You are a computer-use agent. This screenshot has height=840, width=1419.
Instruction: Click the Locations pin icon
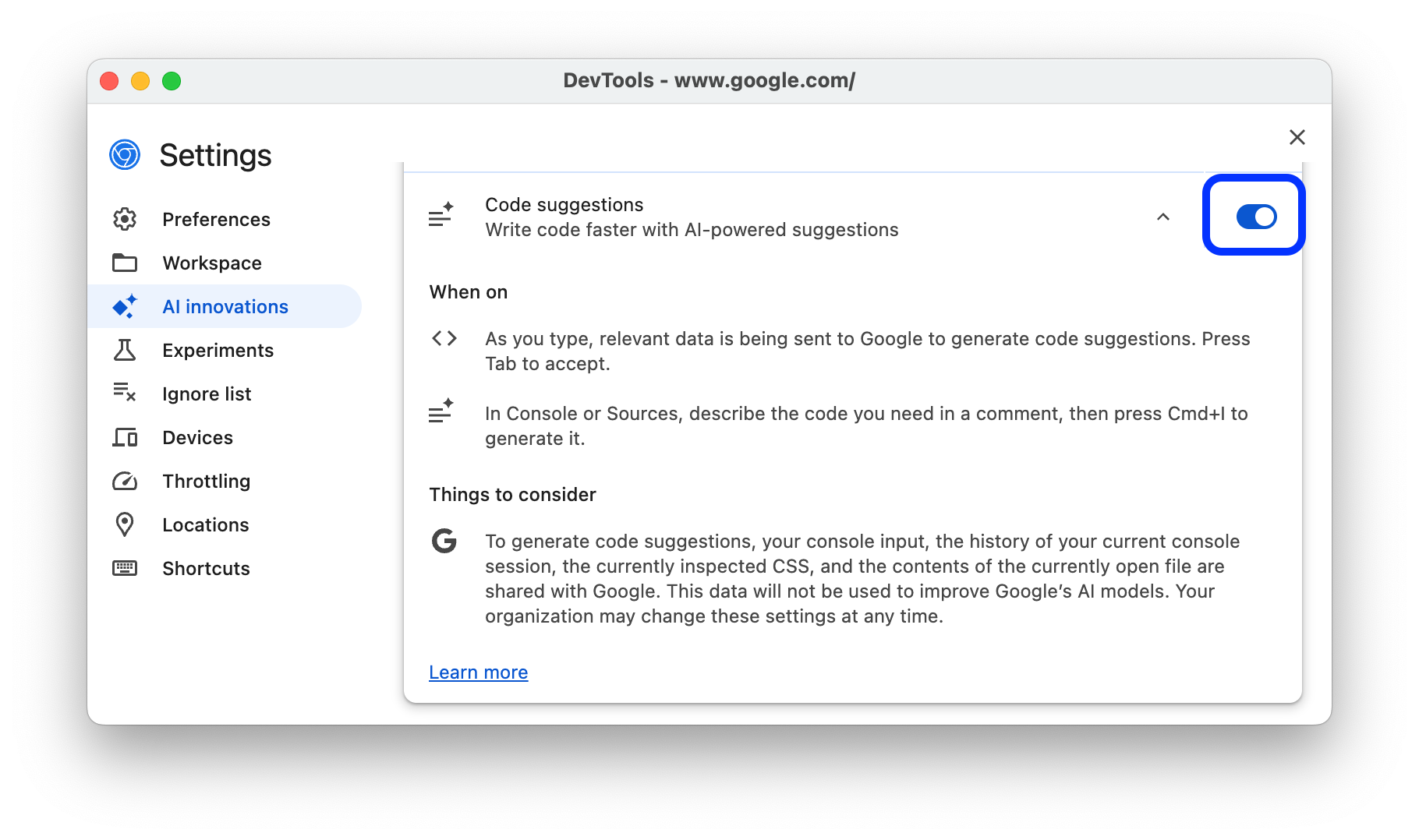[x=126, y=524]
